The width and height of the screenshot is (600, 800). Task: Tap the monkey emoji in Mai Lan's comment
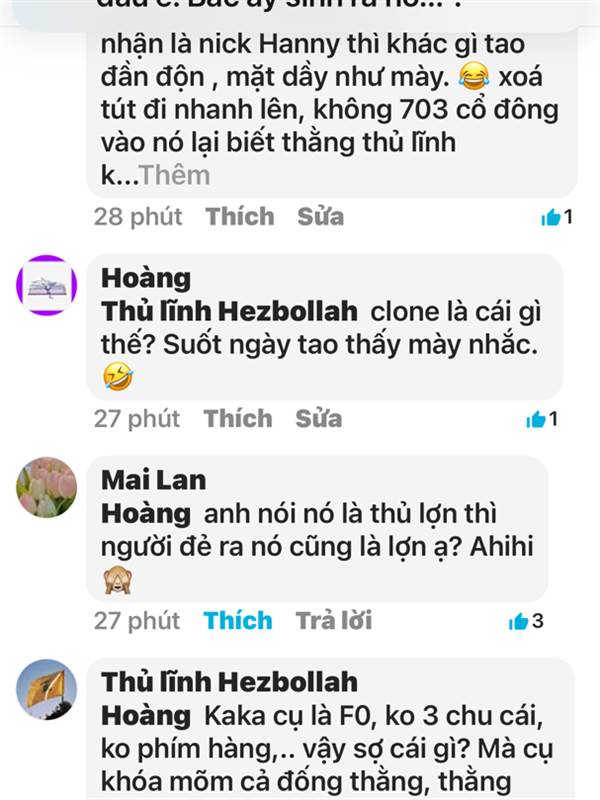[x=118, y=581]
